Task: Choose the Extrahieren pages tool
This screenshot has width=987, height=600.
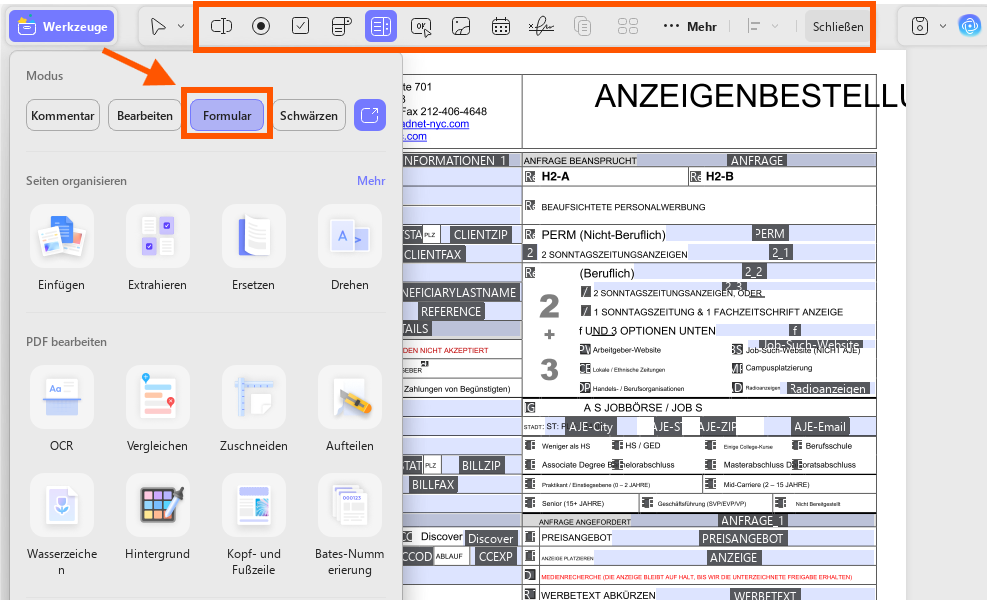Action: pyautogui.click(x=157, y=248)
